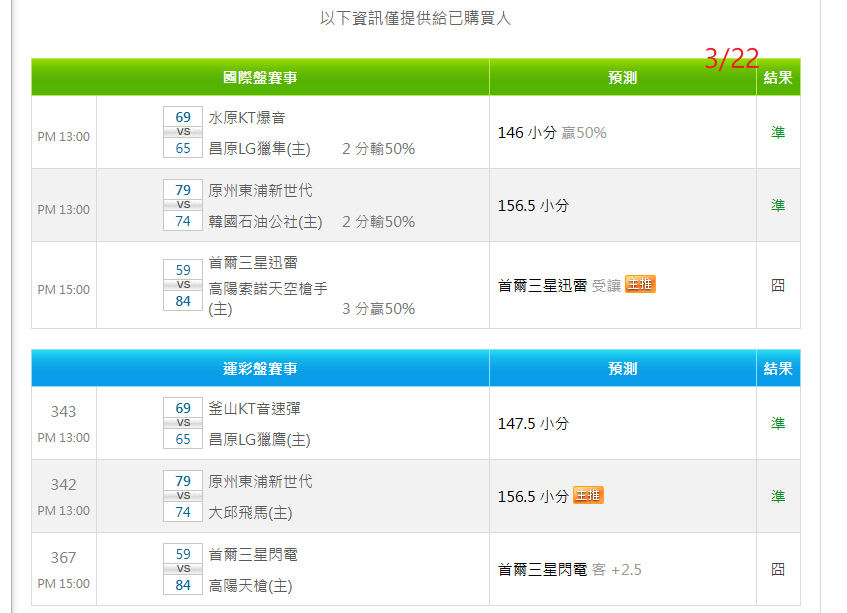Click PM 13:00 under match number 343
This screenshot has height=613, width=847.
[64, 437]
